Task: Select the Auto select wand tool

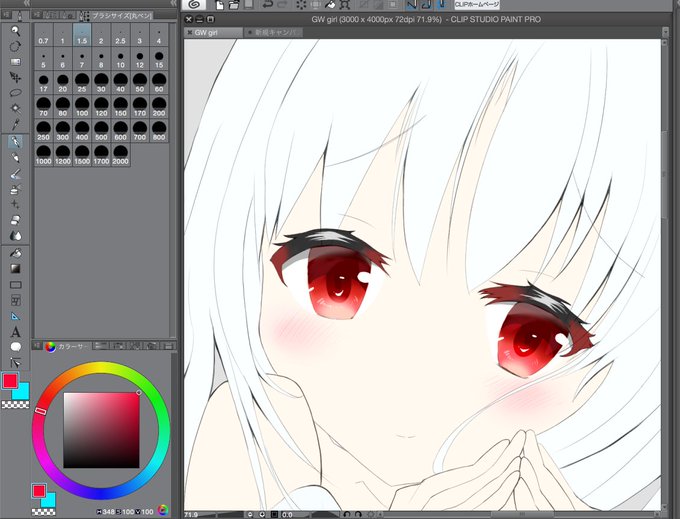Action: click(16, 108)
